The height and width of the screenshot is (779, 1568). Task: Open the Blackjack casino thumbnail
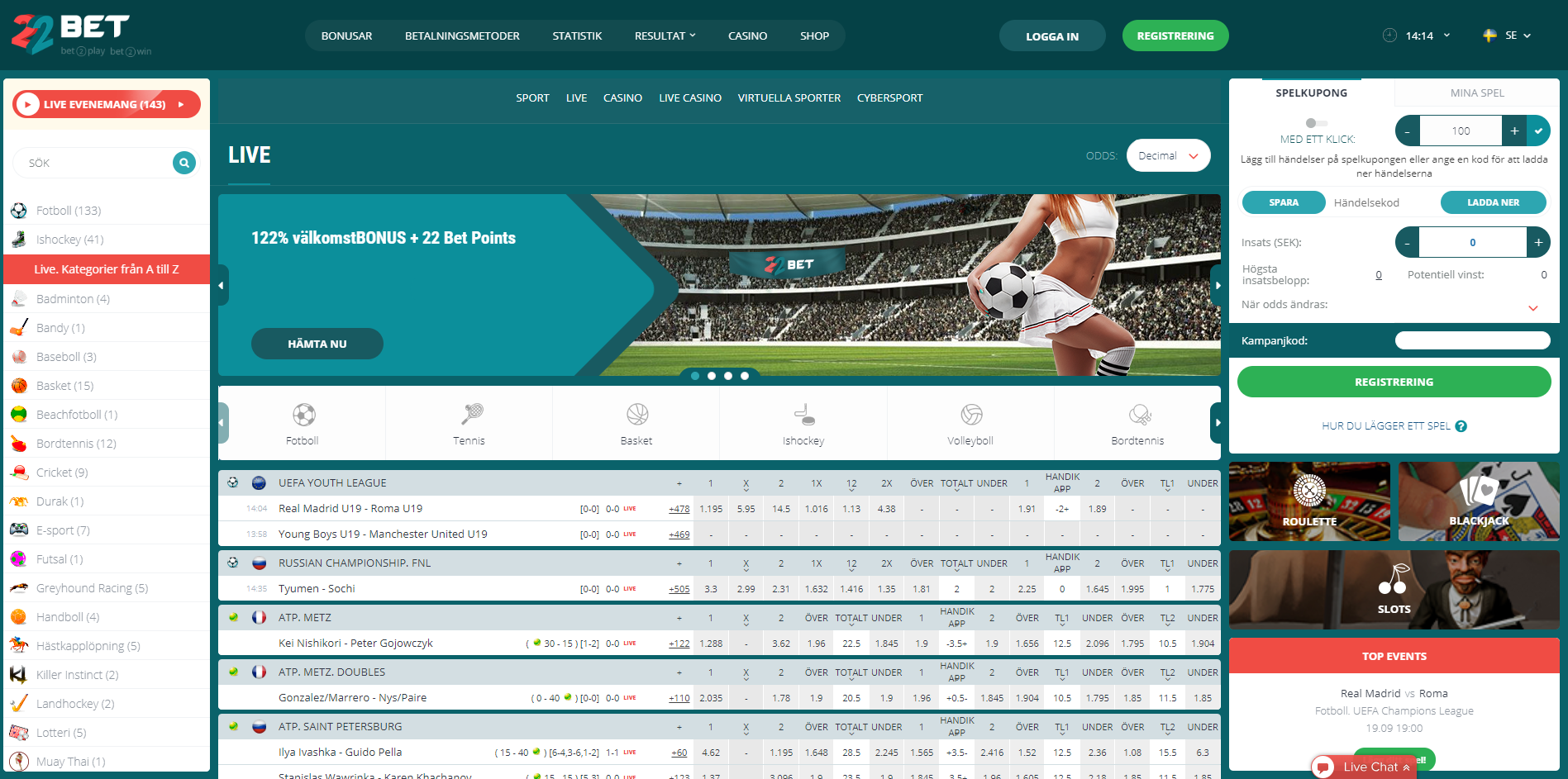pyautogui.click(x=1479, y=501)
